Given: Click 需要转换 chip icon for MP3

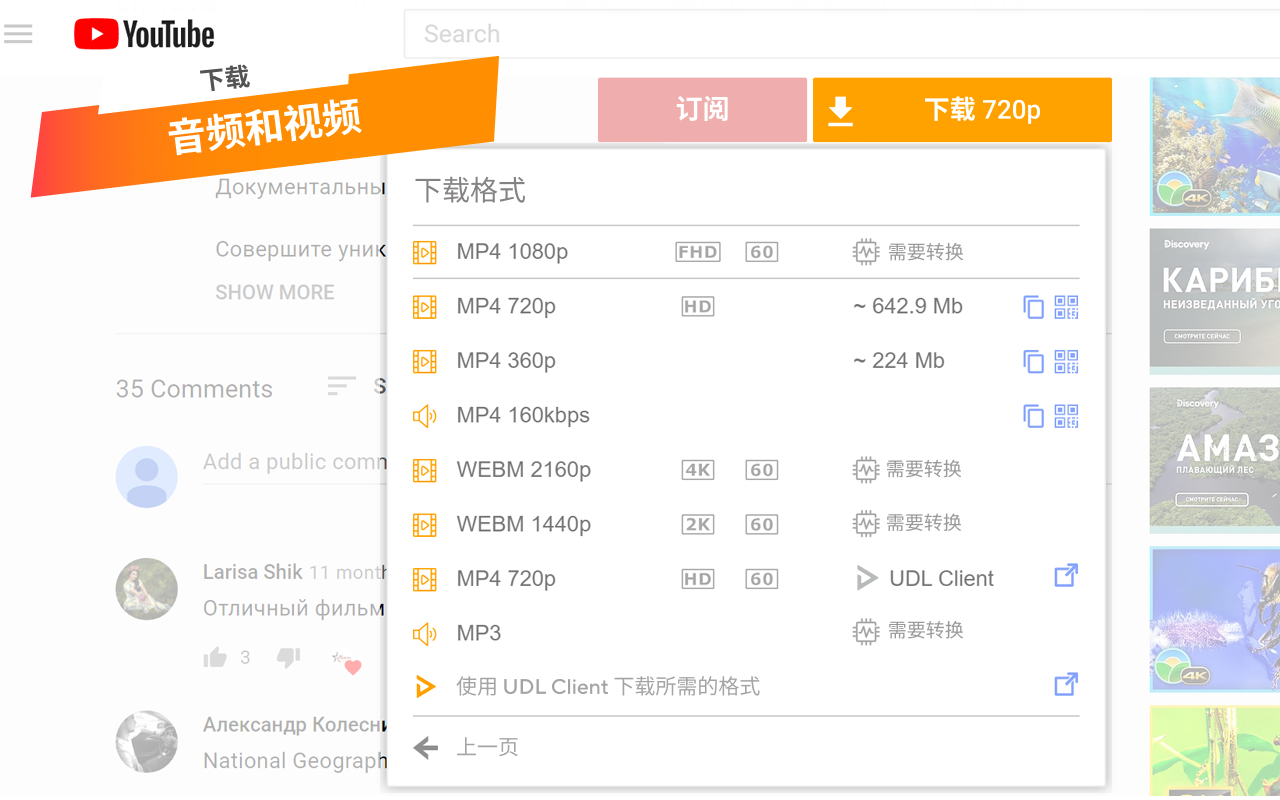Looking at the screenshot, I should coord(865,632).
